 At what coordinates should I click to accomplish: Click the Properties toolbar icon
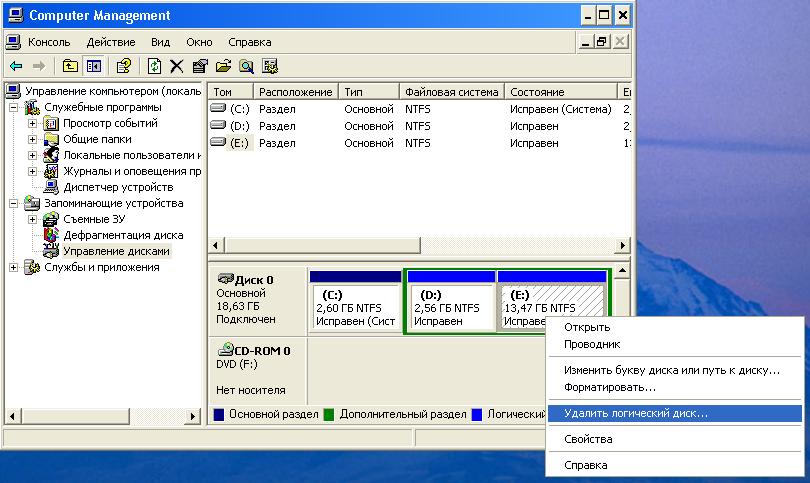click(200, 66)
